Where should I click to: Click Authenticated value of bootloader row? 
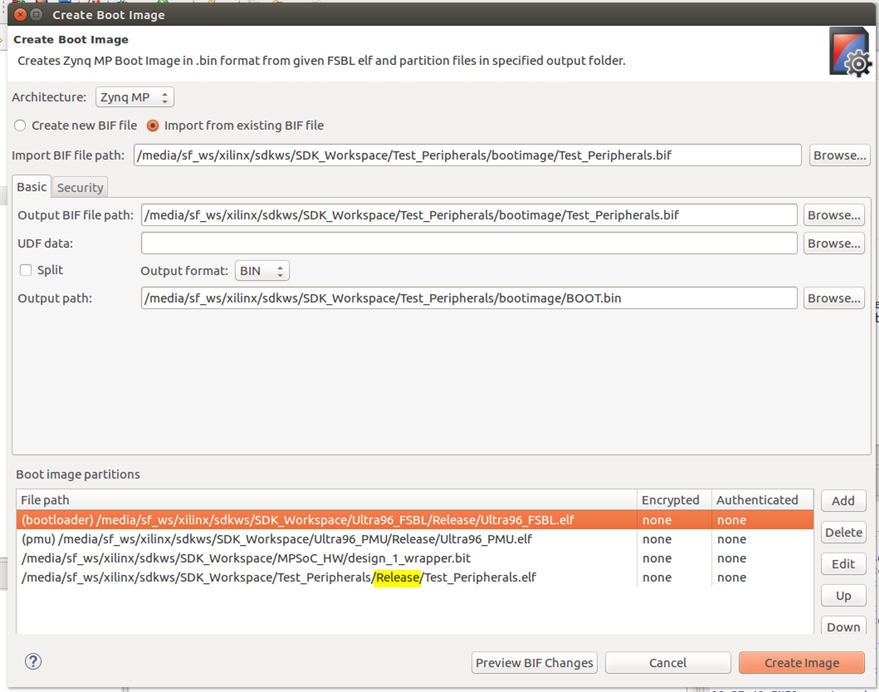pos(732,520)
